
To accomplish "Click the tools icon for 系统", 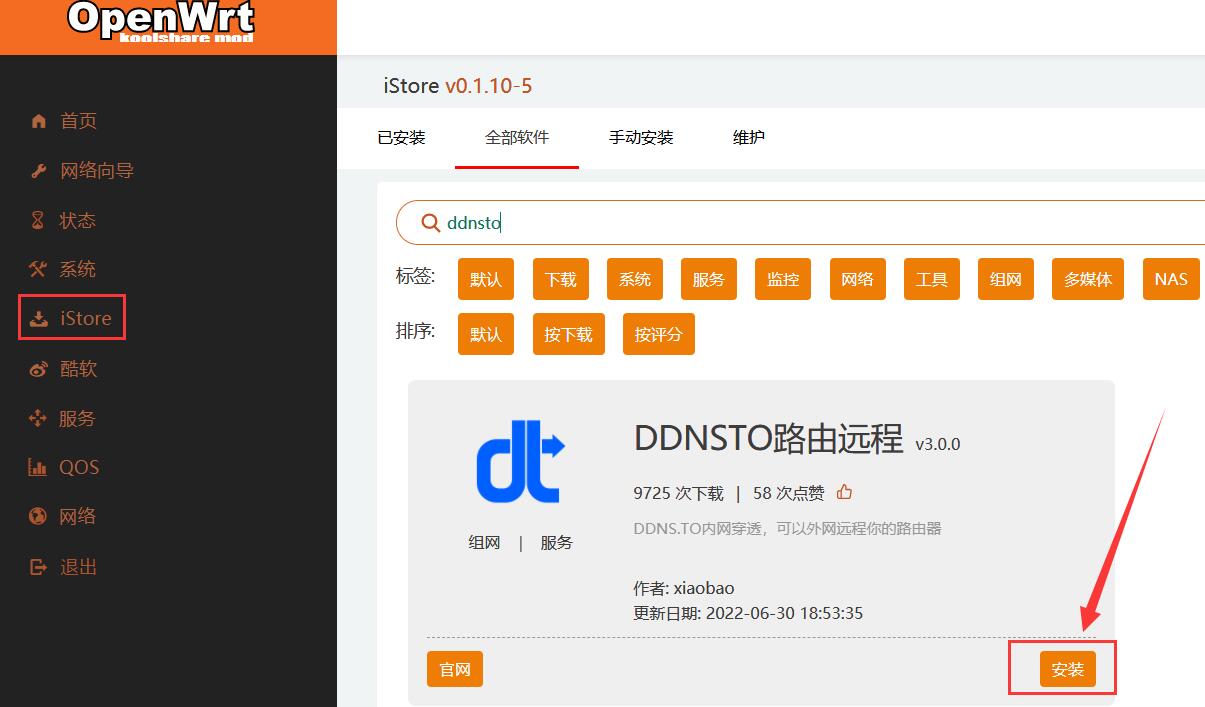I will [x=39, y=269].
